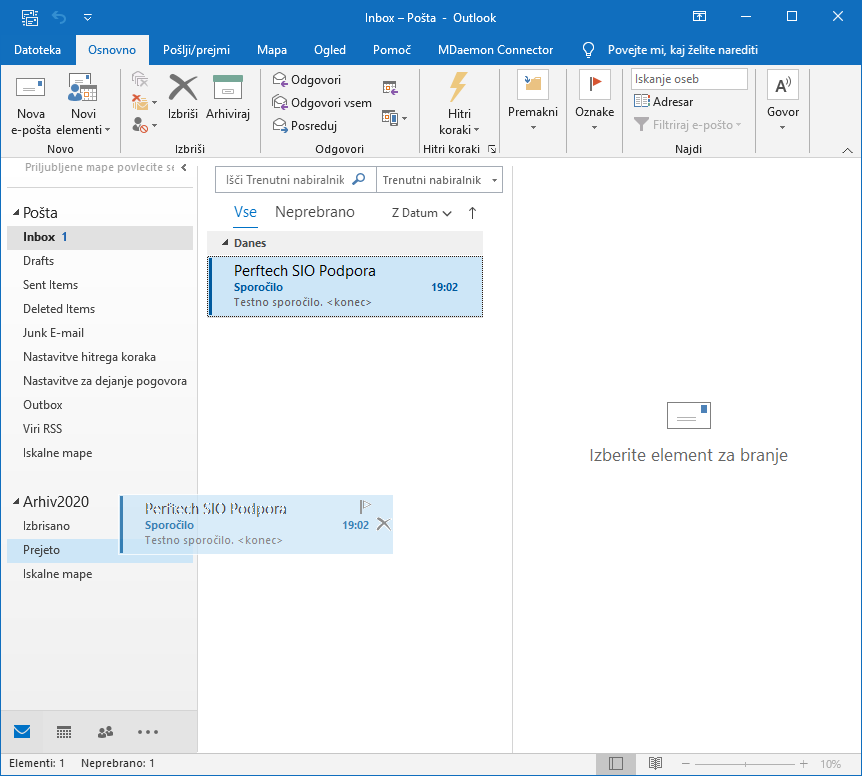Image resolution: width=862 pixels, height=776 pixels.
Task: Click the Undo quick access icon
Action: [59, 18]
